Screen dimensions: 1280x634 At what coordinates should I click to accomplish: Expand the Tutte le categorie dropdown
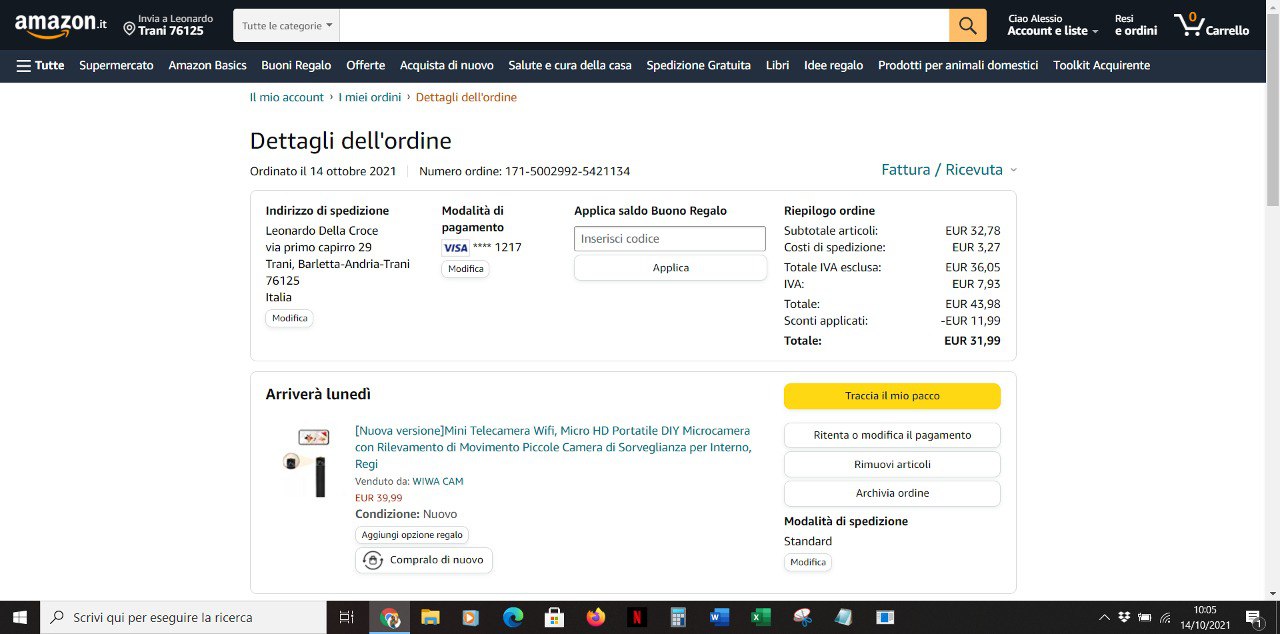click(286, 25)
